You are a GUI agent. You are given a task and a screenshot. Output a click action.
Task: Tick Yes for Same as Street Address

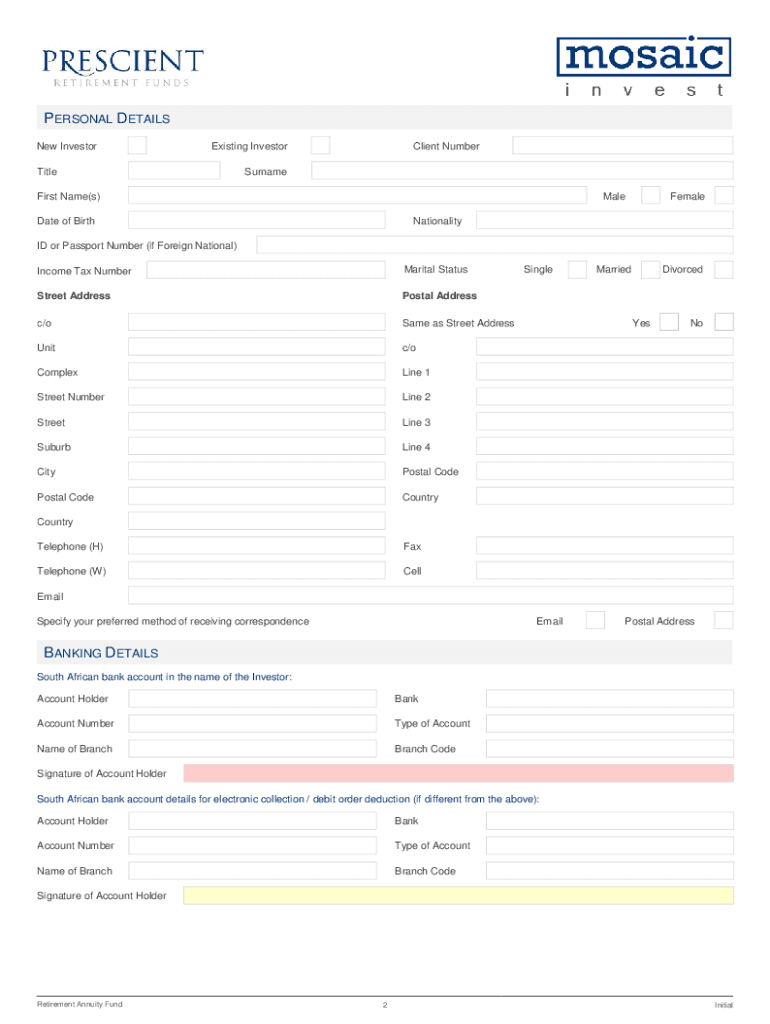point(670,322)
